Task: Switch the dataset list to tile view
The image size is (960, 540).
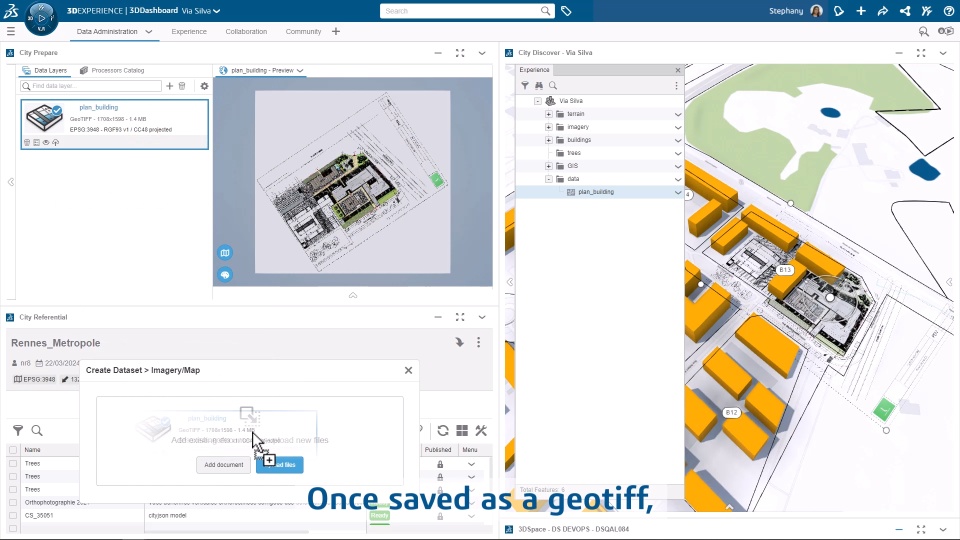Action: tap(462, 430)
